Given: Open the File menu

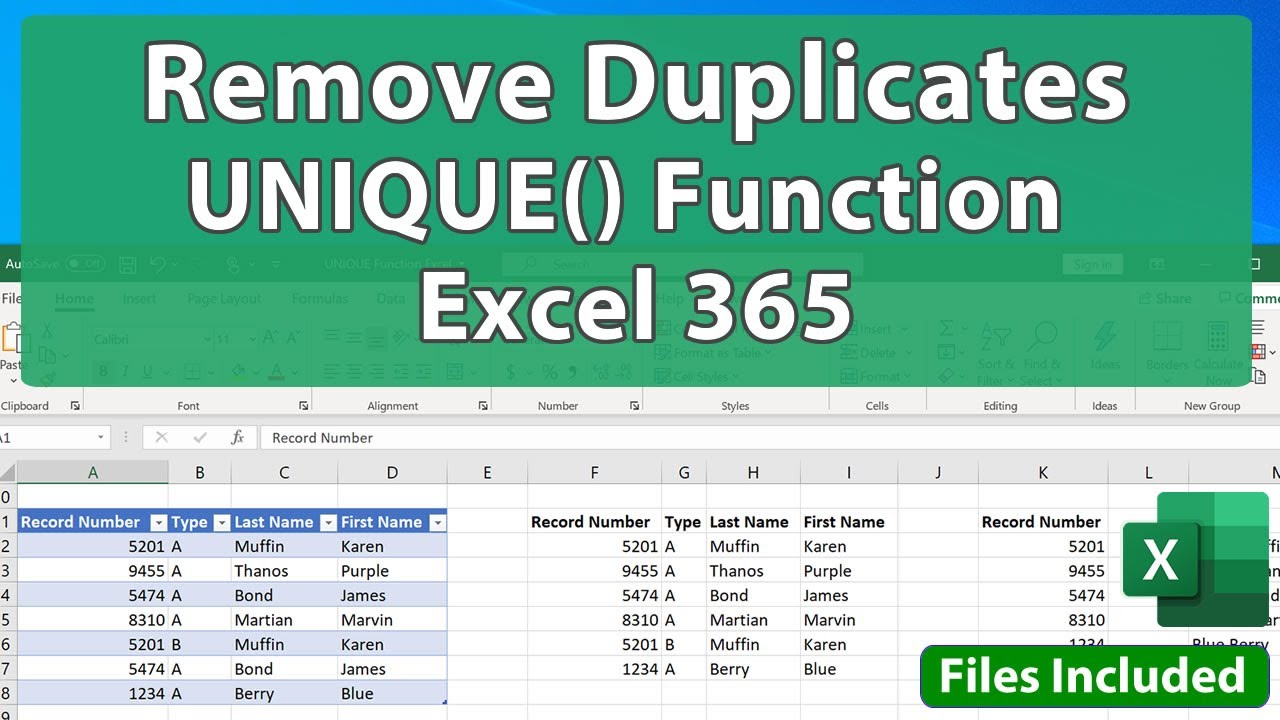Looking at the screenshot, I should click(x=11, y=298).
